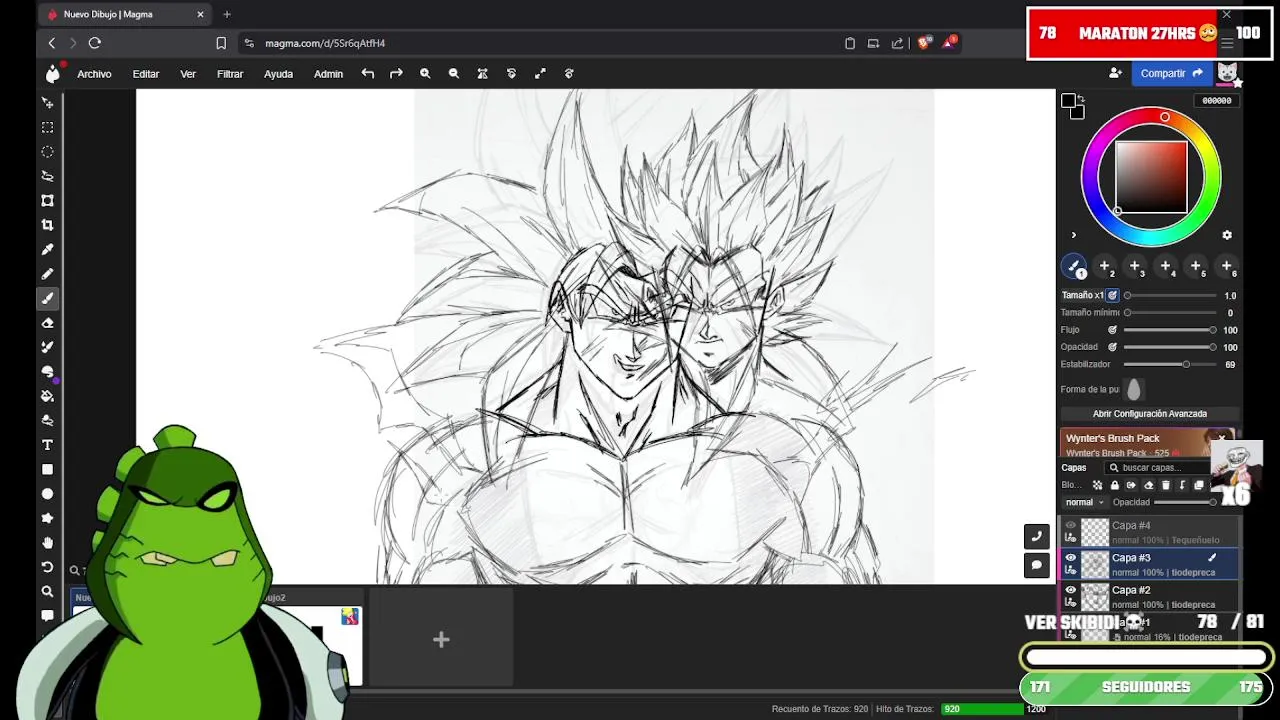This screenshot has height=720, width=1280.
Task: Hide layer Capa #2 with eye icon
Action: (x=1070, y=590)
